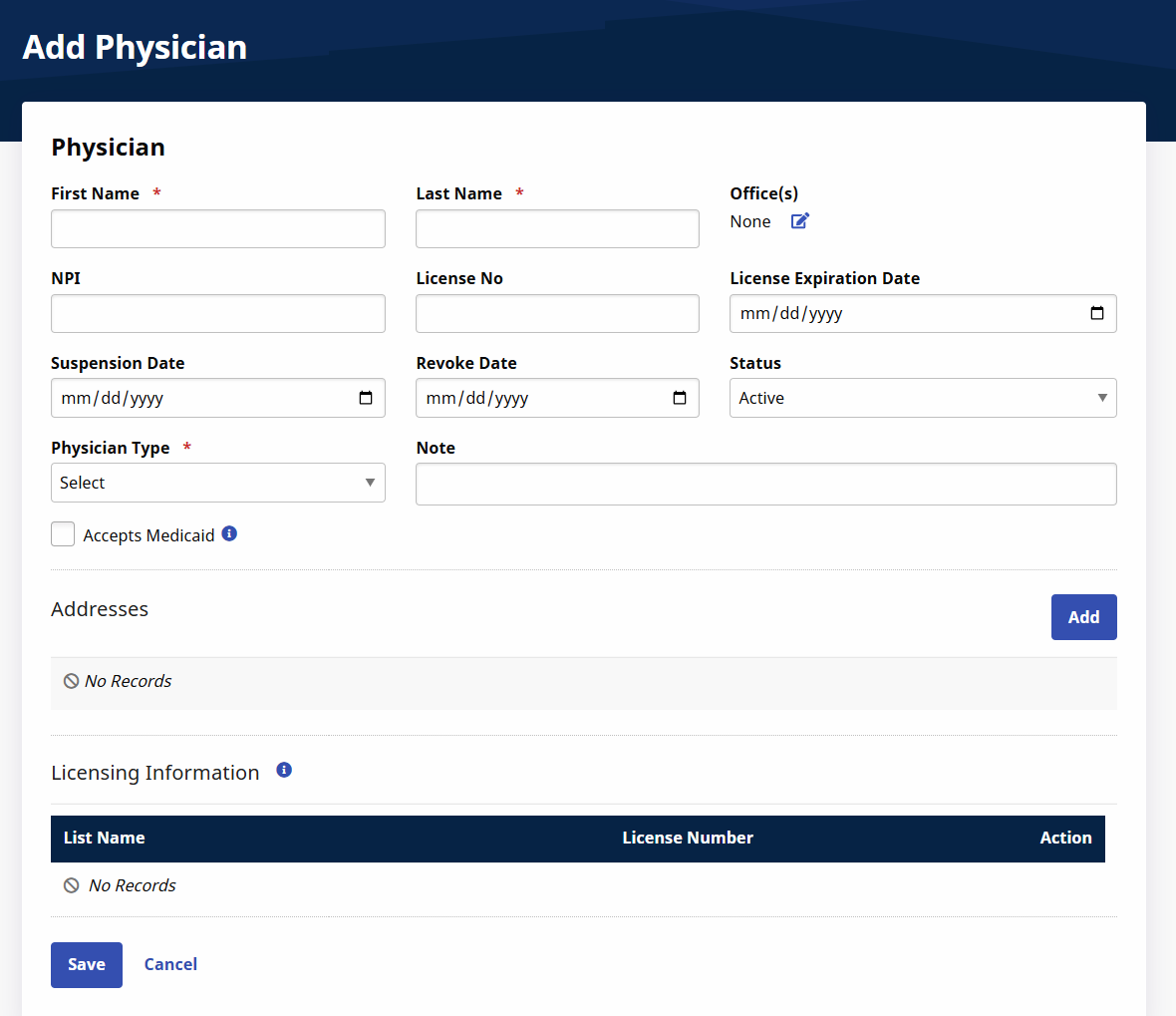1176x1016 pixels.
Task: Open the Revoke Date calendar picker icon
Action: [680, 398]
